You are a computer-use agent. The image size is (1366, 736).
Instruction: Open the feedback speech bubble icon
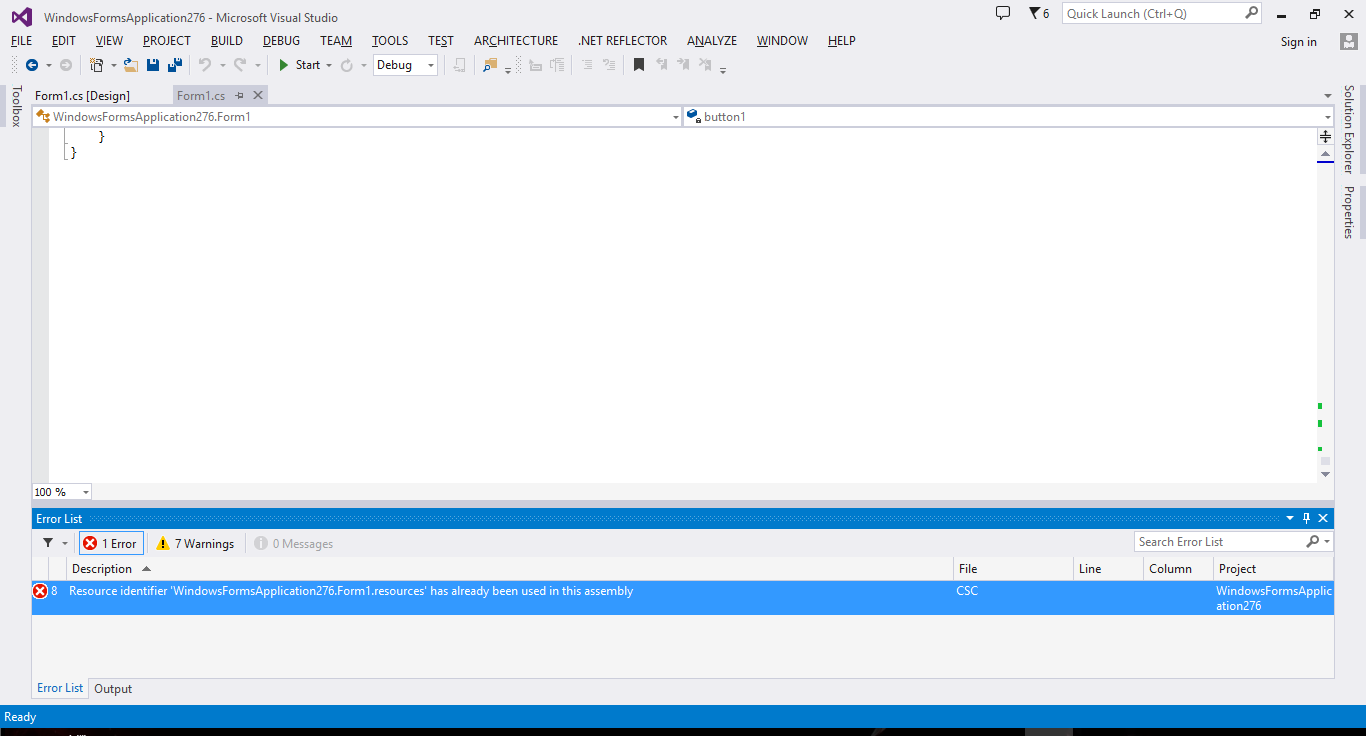click(x=1003, y=13)
